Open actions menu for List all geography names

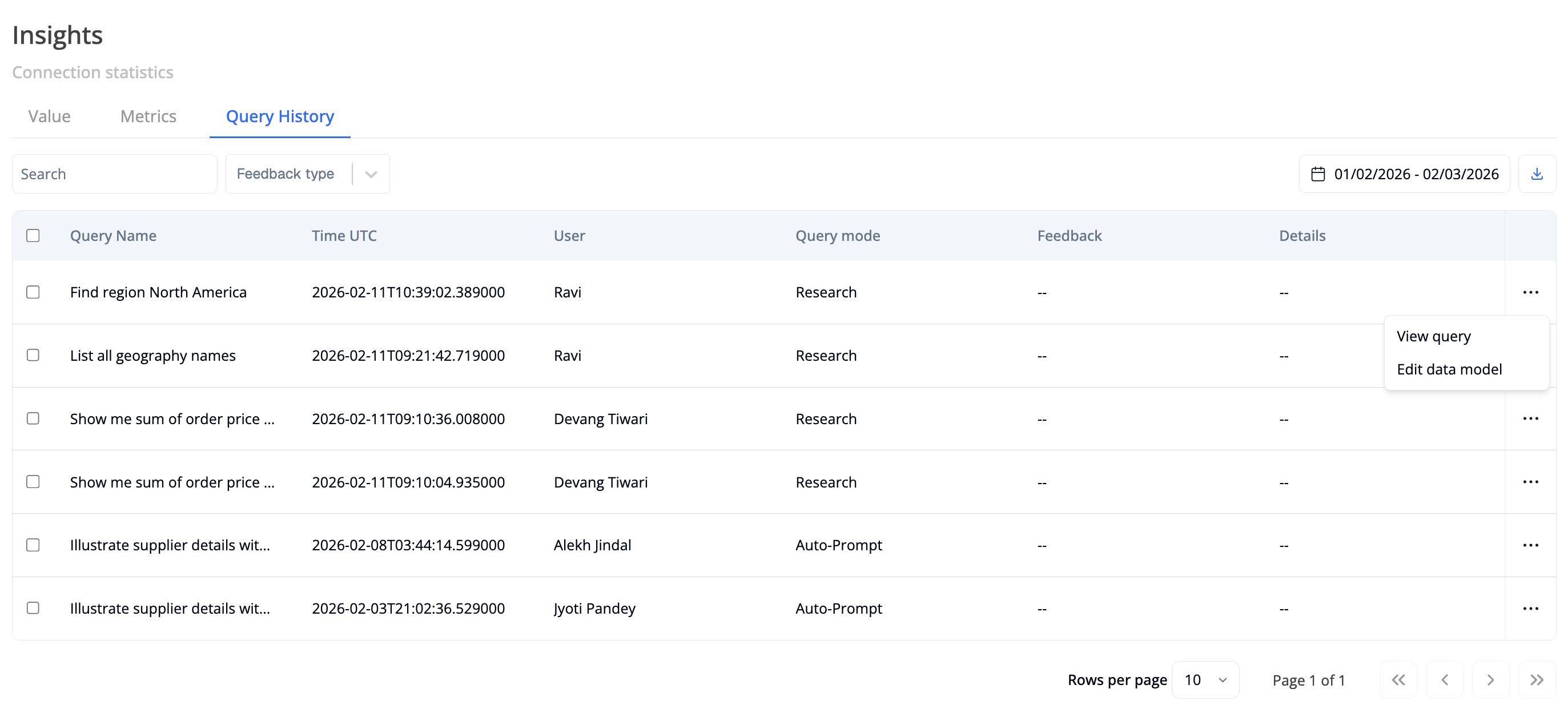(1532, 356)
